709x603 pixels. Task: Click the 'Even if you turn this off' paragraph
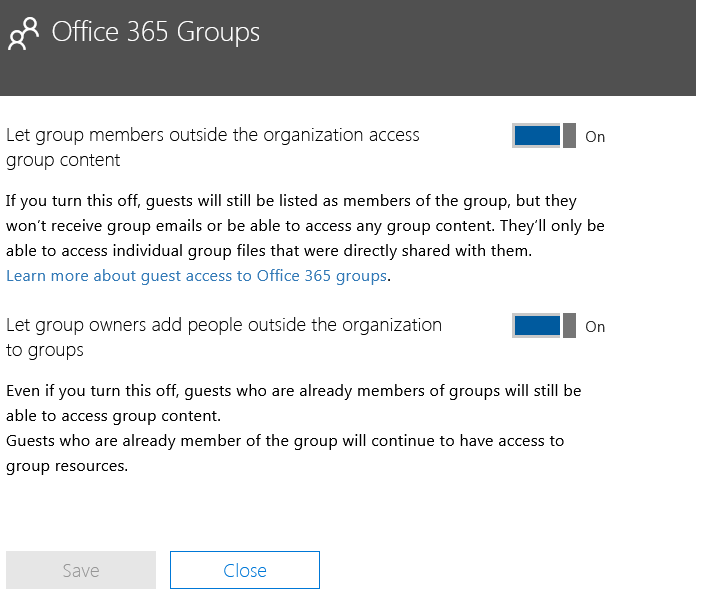(x=293, y=403)
